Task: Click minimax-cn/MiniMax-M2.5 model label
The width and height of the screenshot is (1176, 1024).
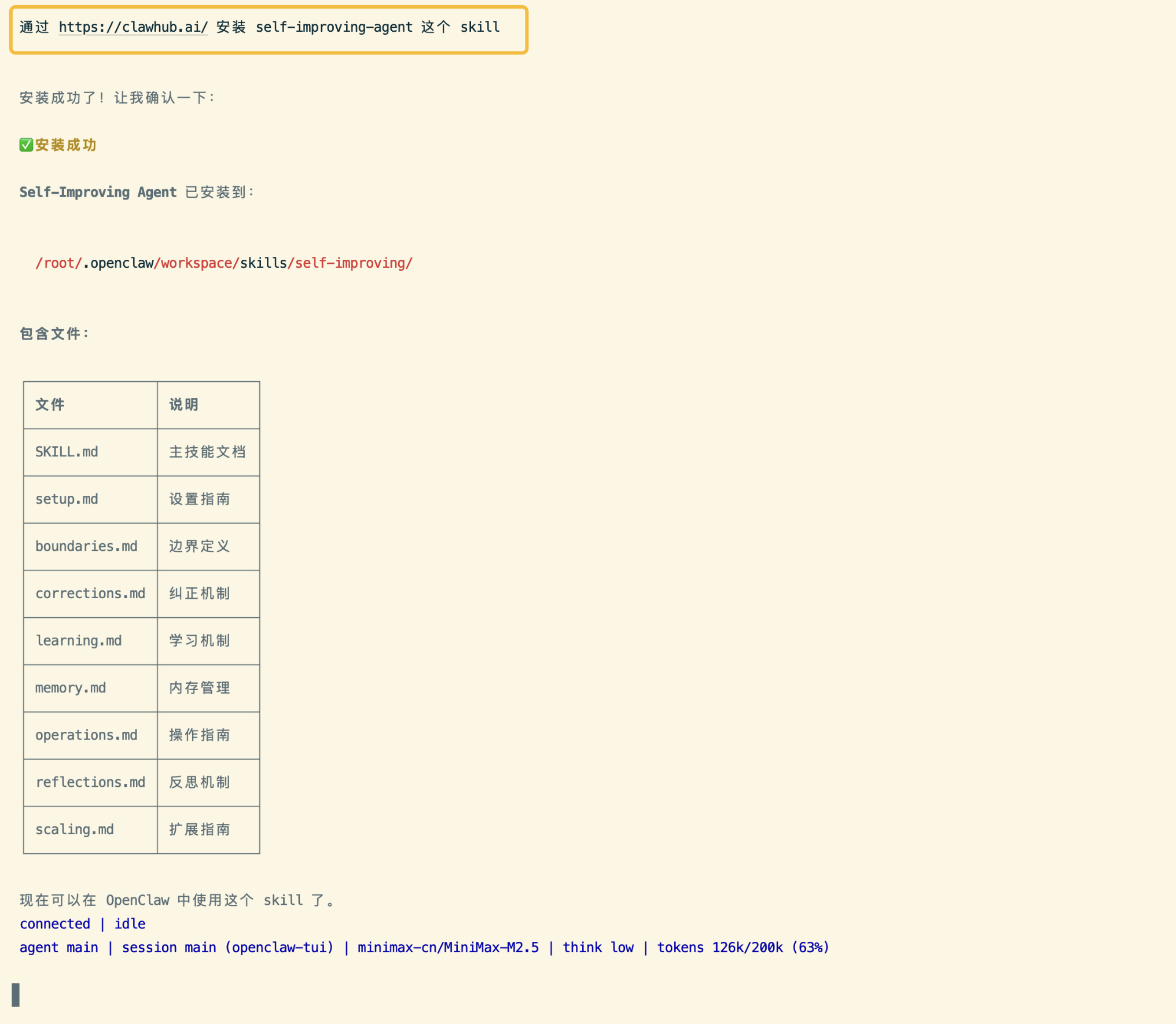Action: point(448,948)
